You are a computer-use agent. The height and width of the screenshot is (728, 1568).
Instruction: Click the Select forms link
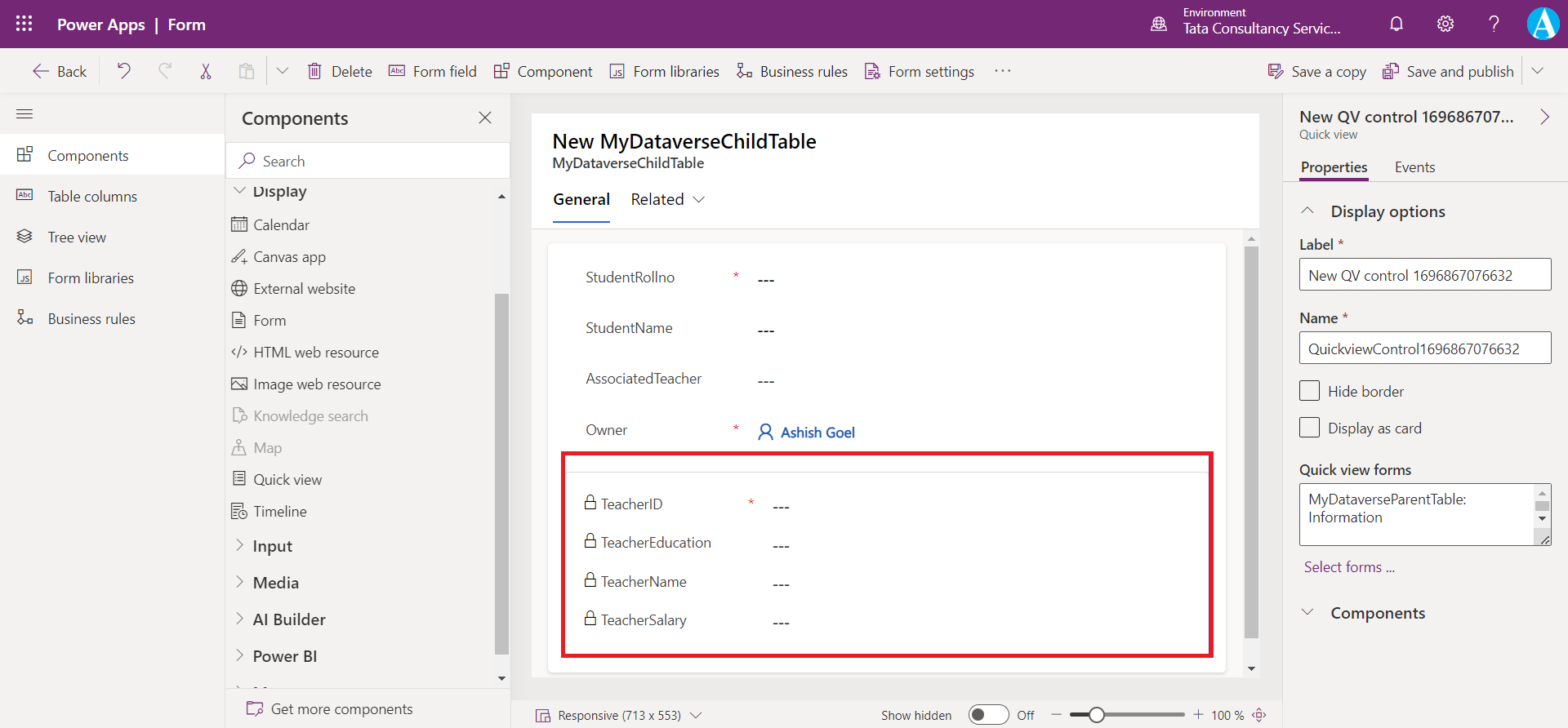click(x=1349, y=567)
